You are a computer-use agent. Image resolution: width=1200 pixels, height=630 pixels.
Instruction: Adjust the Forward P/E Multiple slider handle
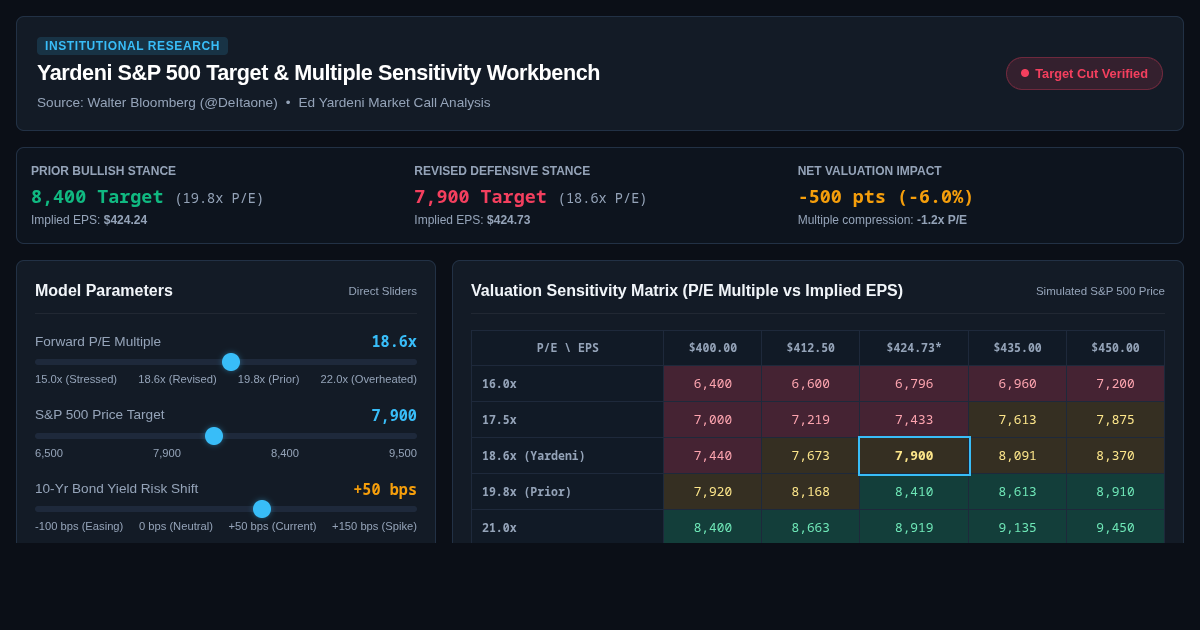(231, 362)
